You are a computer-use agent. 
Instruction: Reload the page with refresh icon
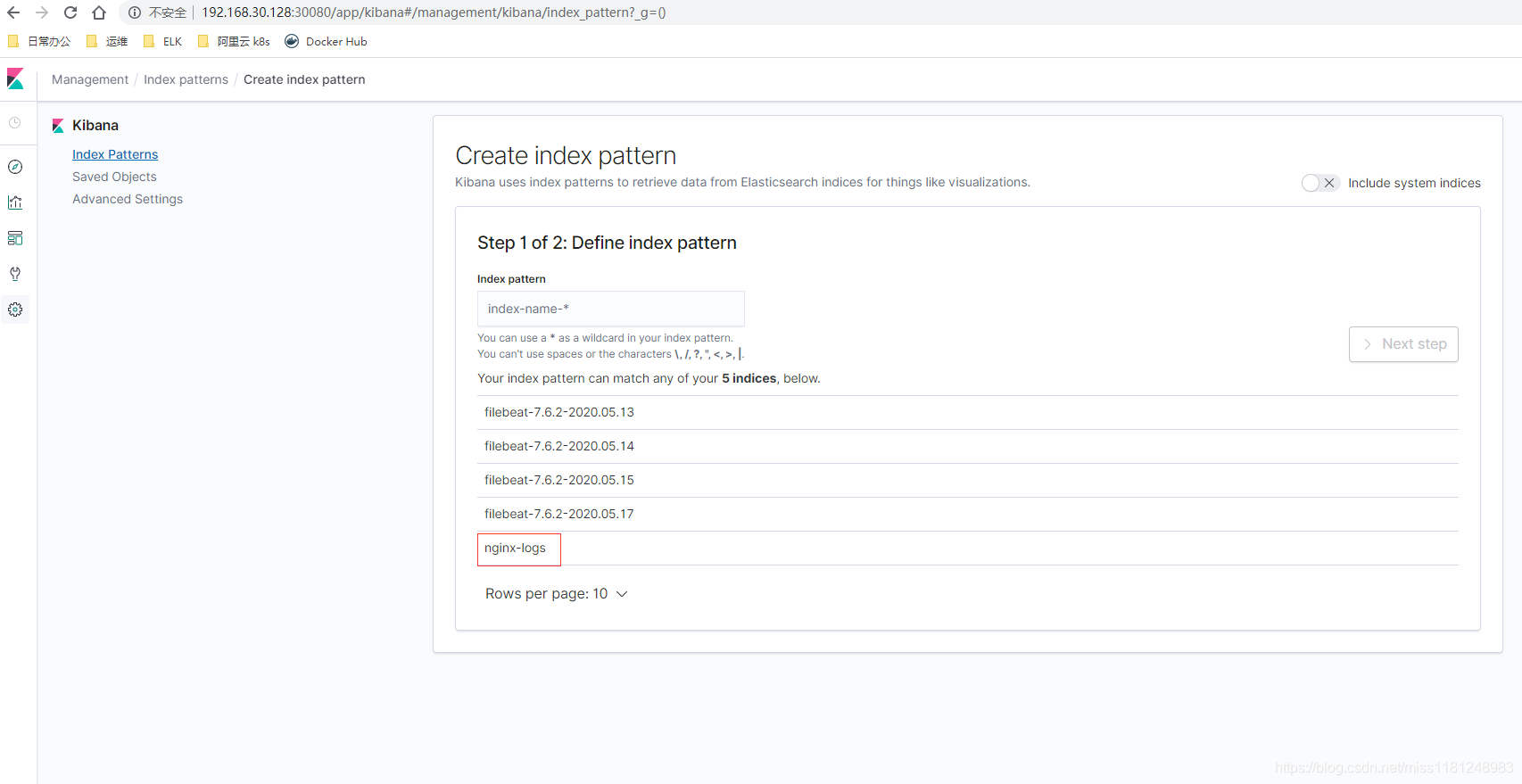(70, 12)
